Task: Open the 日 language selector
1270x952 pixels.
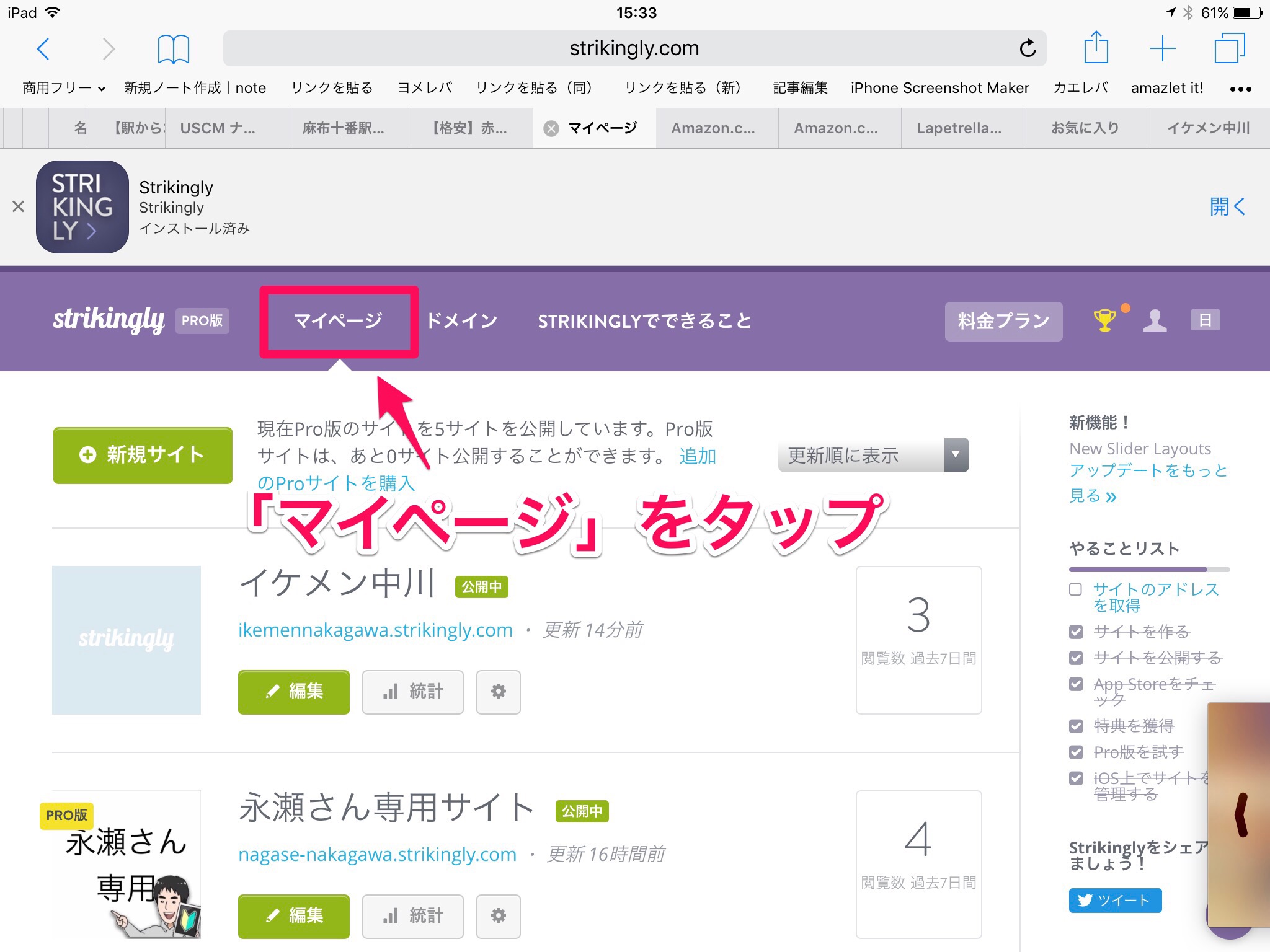Action: coord(1205,320)
